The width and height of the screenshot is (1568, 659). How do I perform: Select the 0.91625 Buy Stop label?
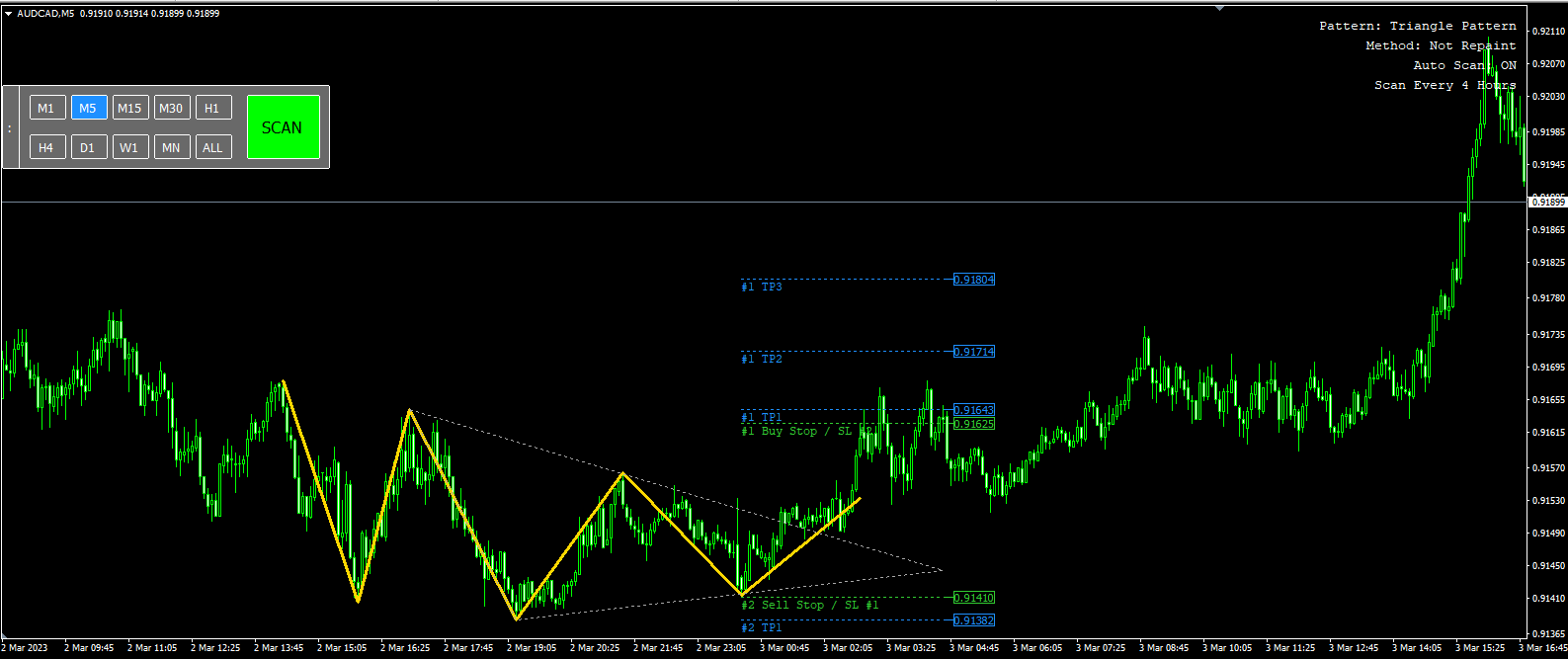point(974,424)
